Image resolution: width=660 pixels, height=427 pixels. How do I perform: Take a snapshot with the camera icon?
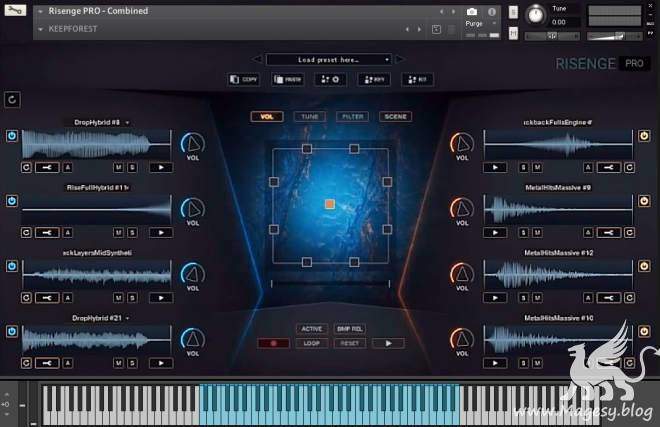point(472,12)
